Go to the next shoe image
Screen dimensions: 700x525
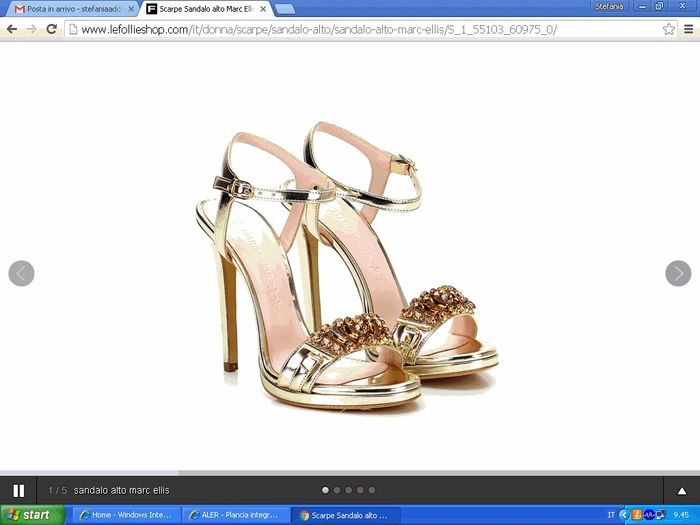[x=678, y=273]
